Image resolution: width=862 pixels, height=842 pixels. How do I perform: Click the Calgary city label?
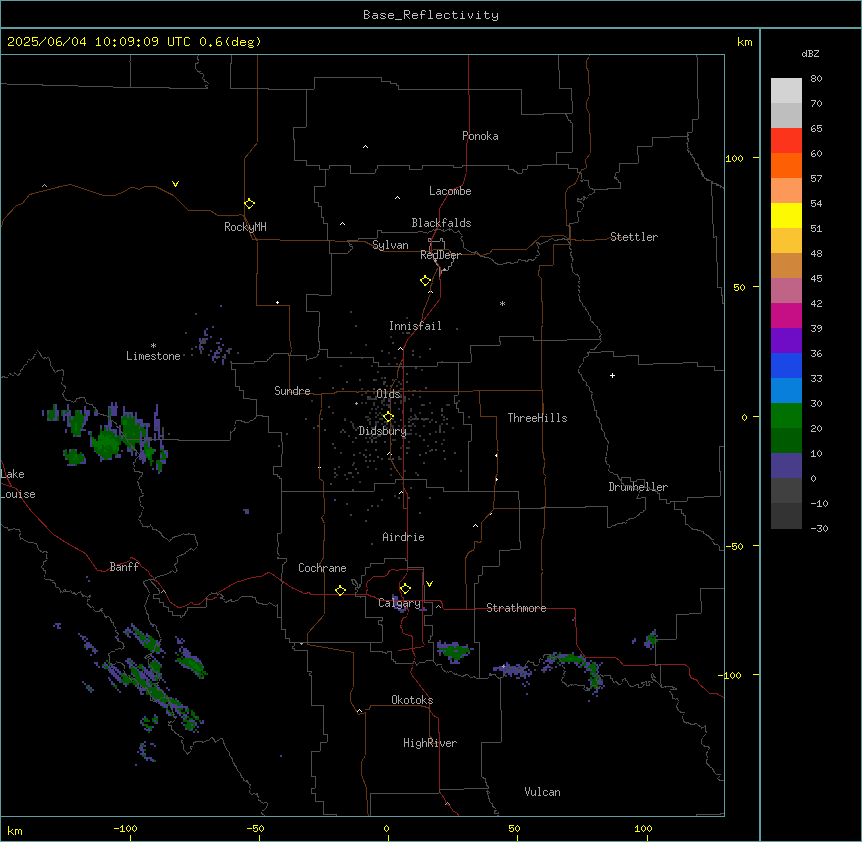pos(399,603)
